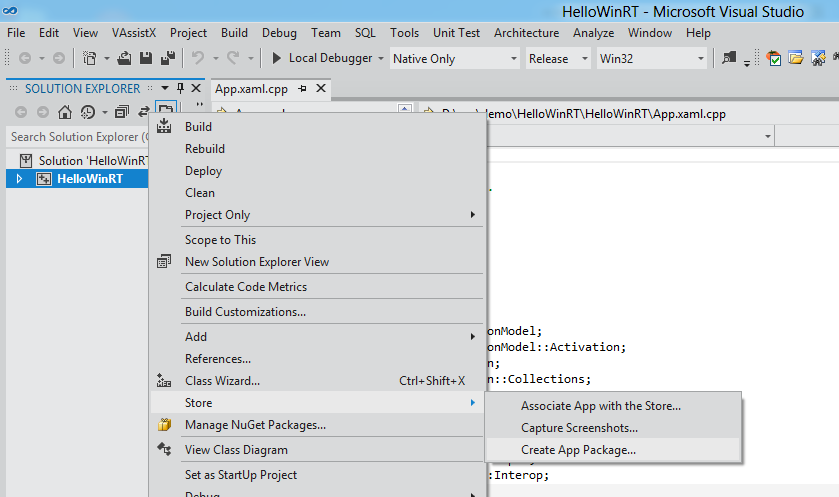This screenshot has width=839, height=497.
Task: Click the Solution Explorer Home icon
Action: (x=65, y=112)
